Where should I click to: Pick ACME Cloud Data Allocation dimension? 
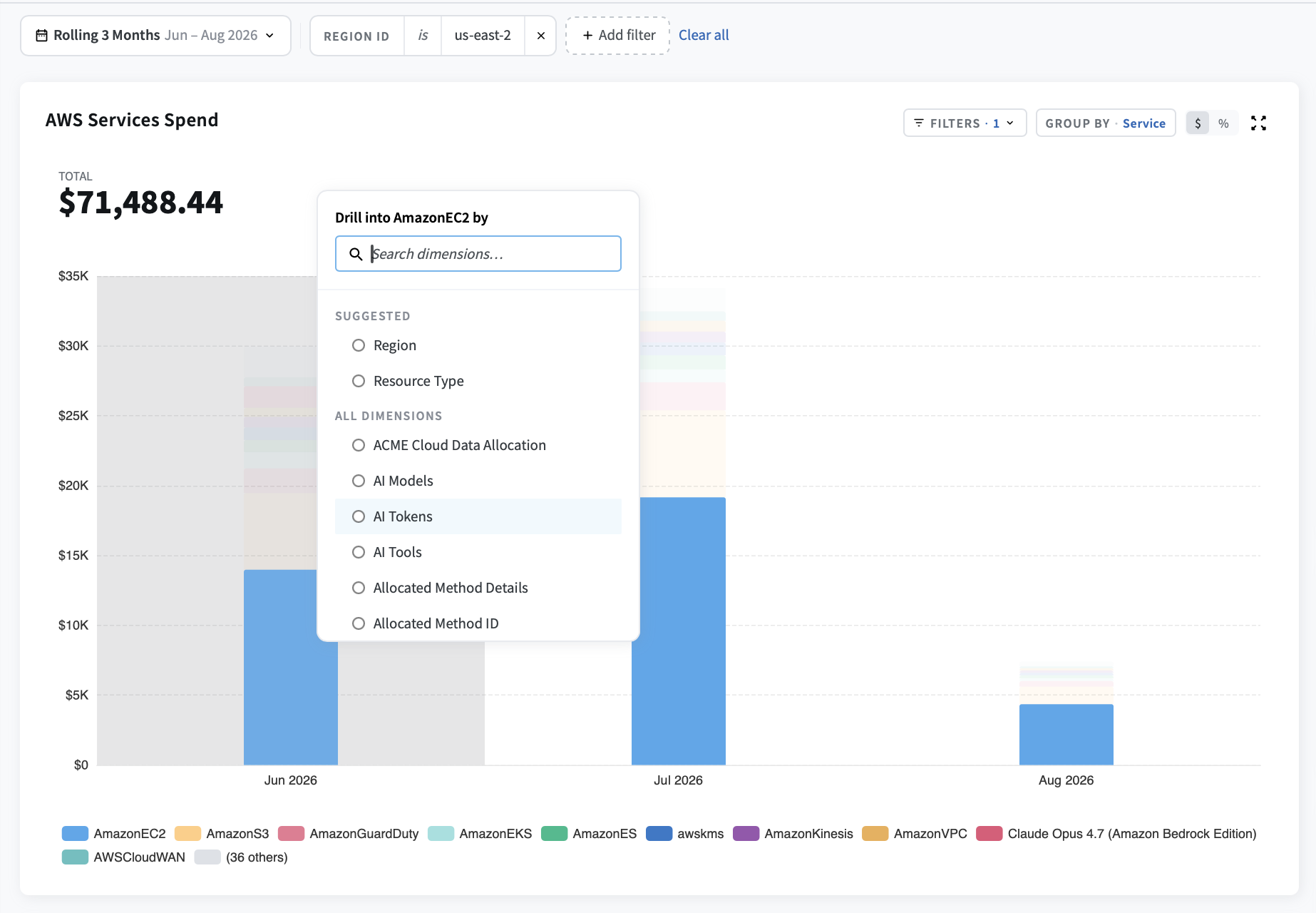(478, 445)
